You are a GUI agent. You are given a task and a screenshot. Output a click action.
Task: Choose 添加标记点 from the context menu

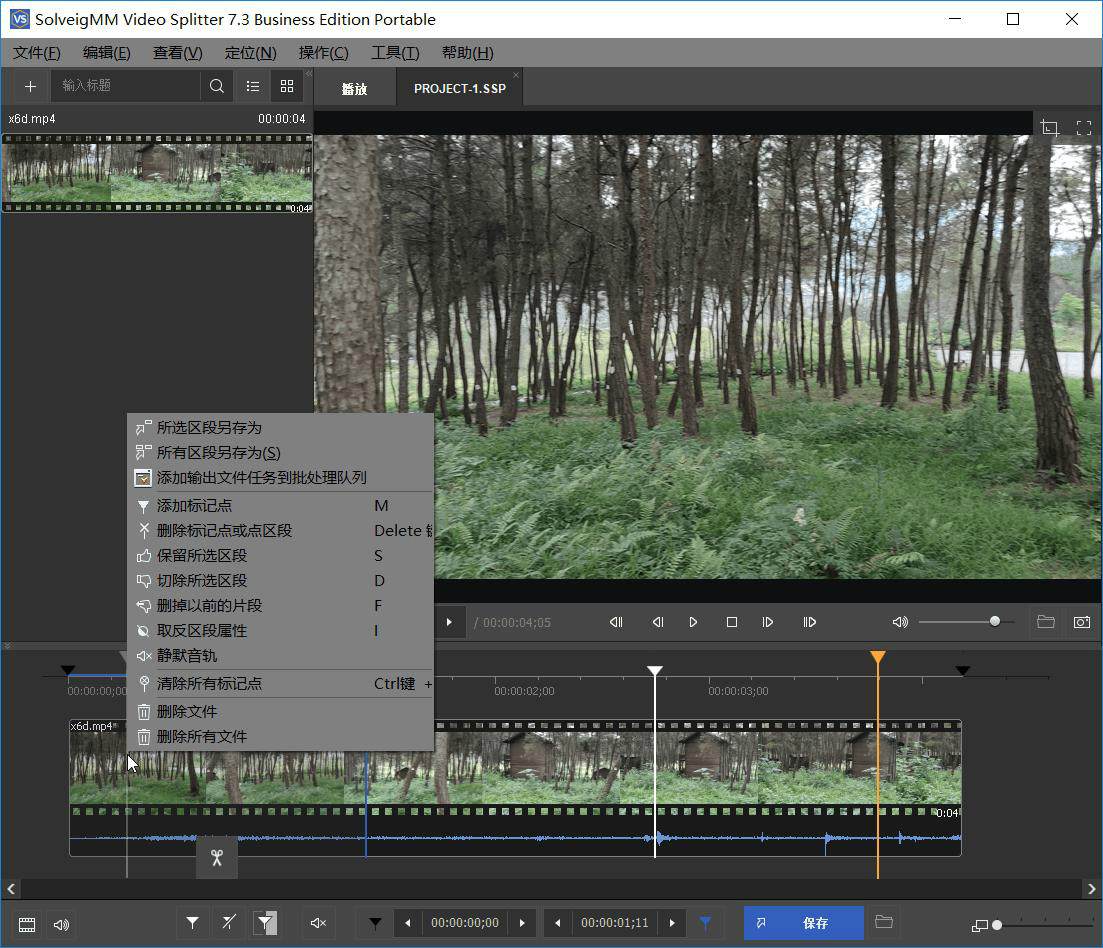click(x=200, y=505)
